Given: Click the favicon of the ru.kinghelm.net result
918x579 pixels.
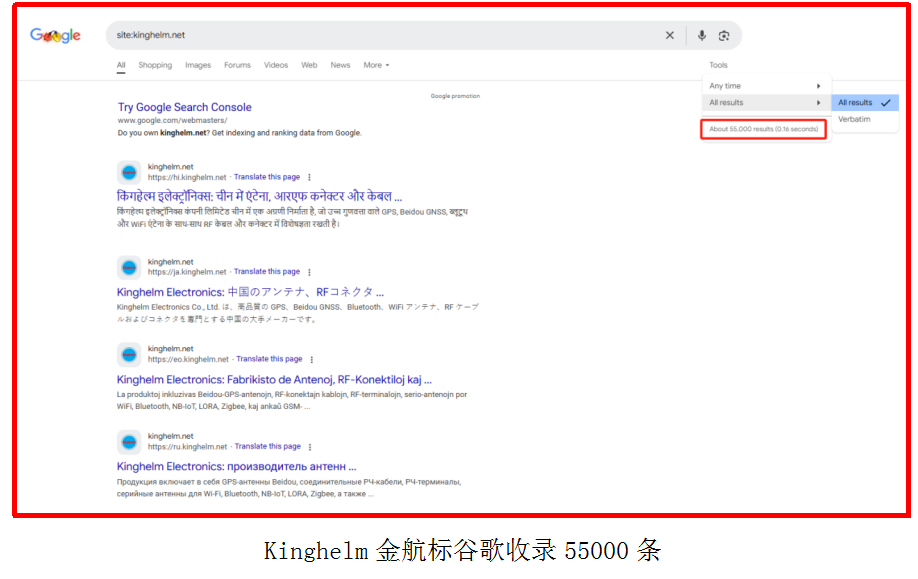Looking at the screenshot, I should pos(129,442).
